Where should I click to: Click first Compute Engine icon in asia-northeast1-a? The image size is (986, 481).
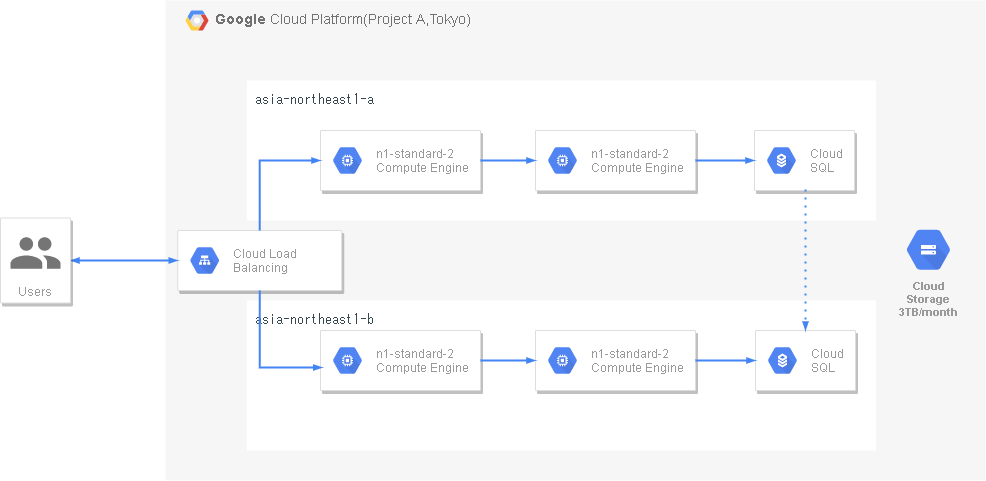(347, 160)
